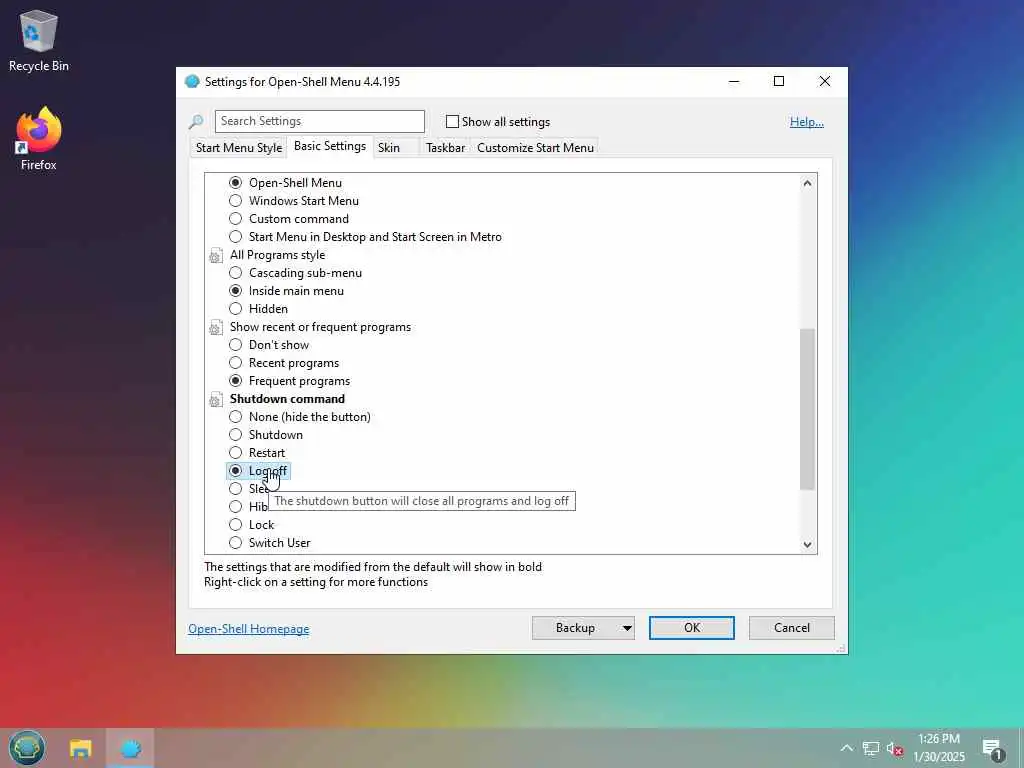Click the Cancel button
Screen dimensions: 1024x768
[792, 628]
